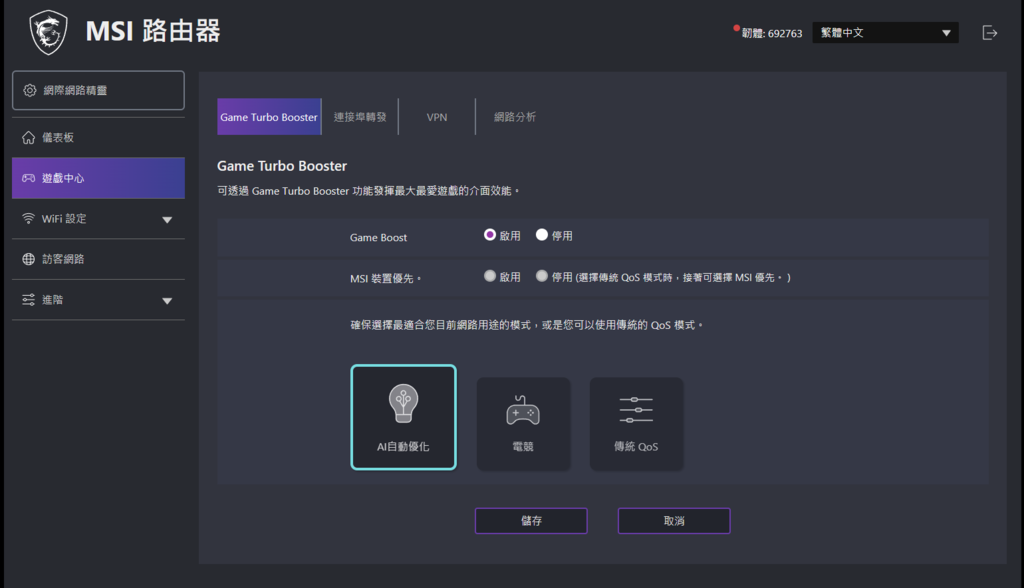Open the 繁體中文 language dropdown
The width and height of the screenshot is (1024, 588).
pyautogui.click(x=885, y=33)
